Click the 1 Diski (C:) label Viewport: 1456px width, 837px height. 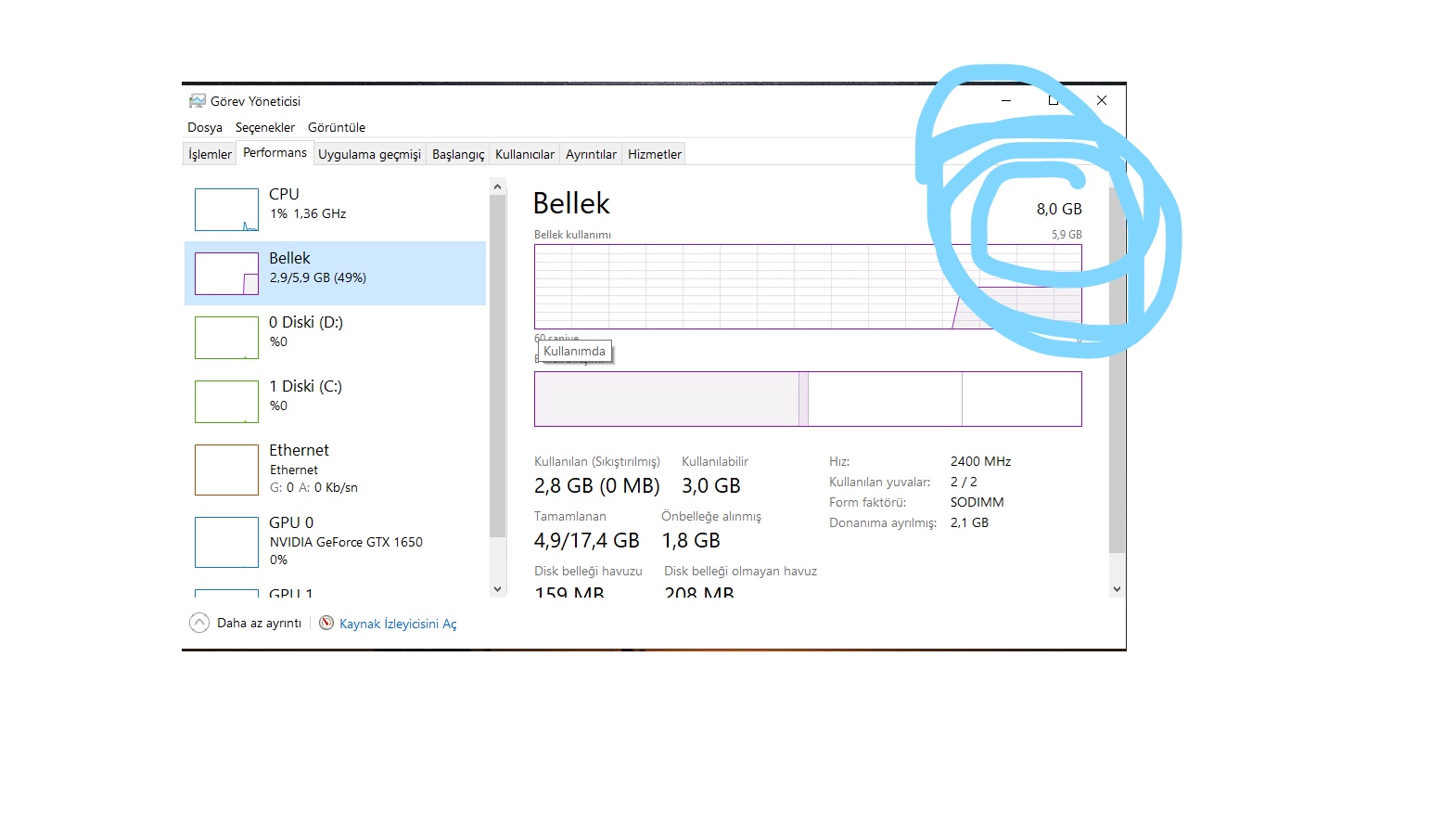[x=305, y=386]
